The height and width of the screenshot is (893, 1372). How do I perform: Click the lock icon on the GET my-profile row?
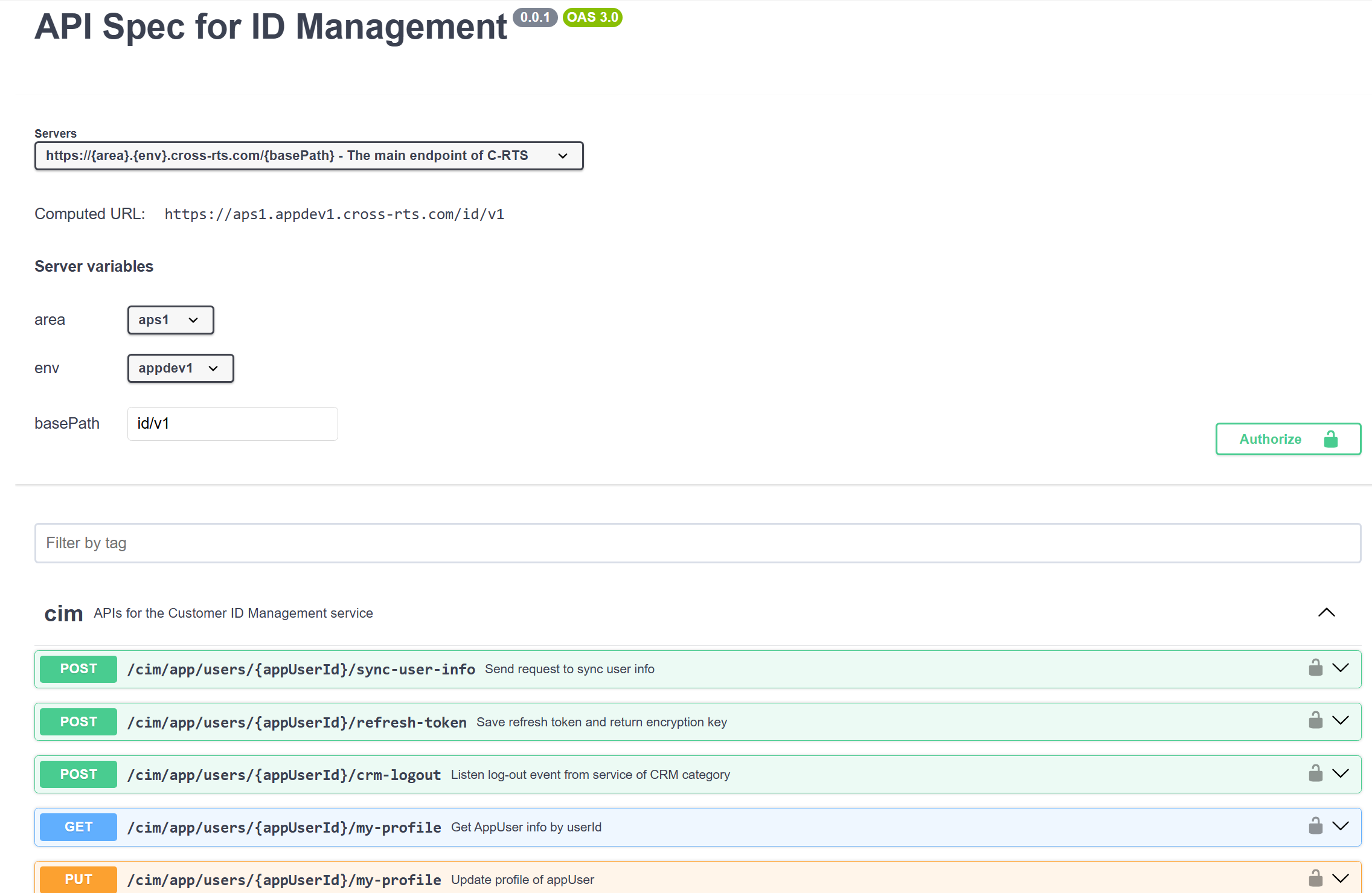pos(1315,825)
